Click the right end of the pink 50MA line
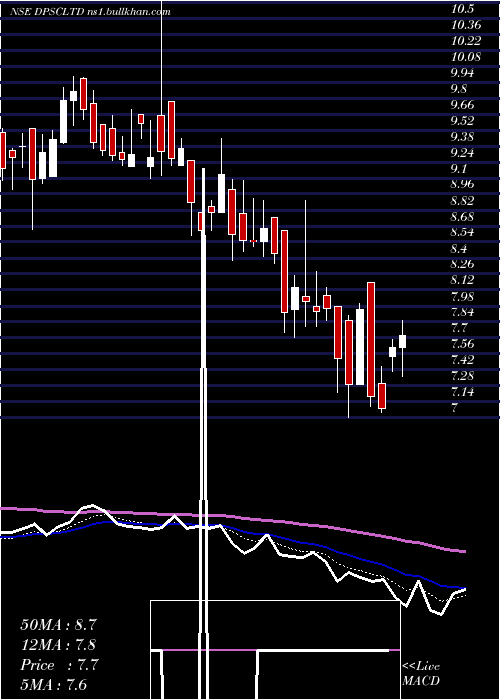500x700 pixels. pyautogui.click(x=464, y=552)
